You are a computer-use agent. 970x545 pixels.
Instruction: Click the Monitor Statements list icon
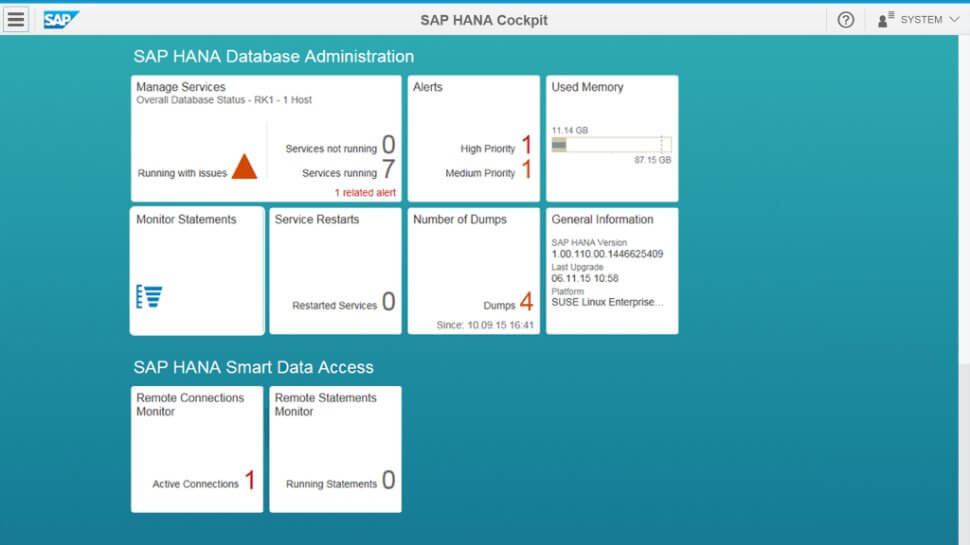coord(149,296)
